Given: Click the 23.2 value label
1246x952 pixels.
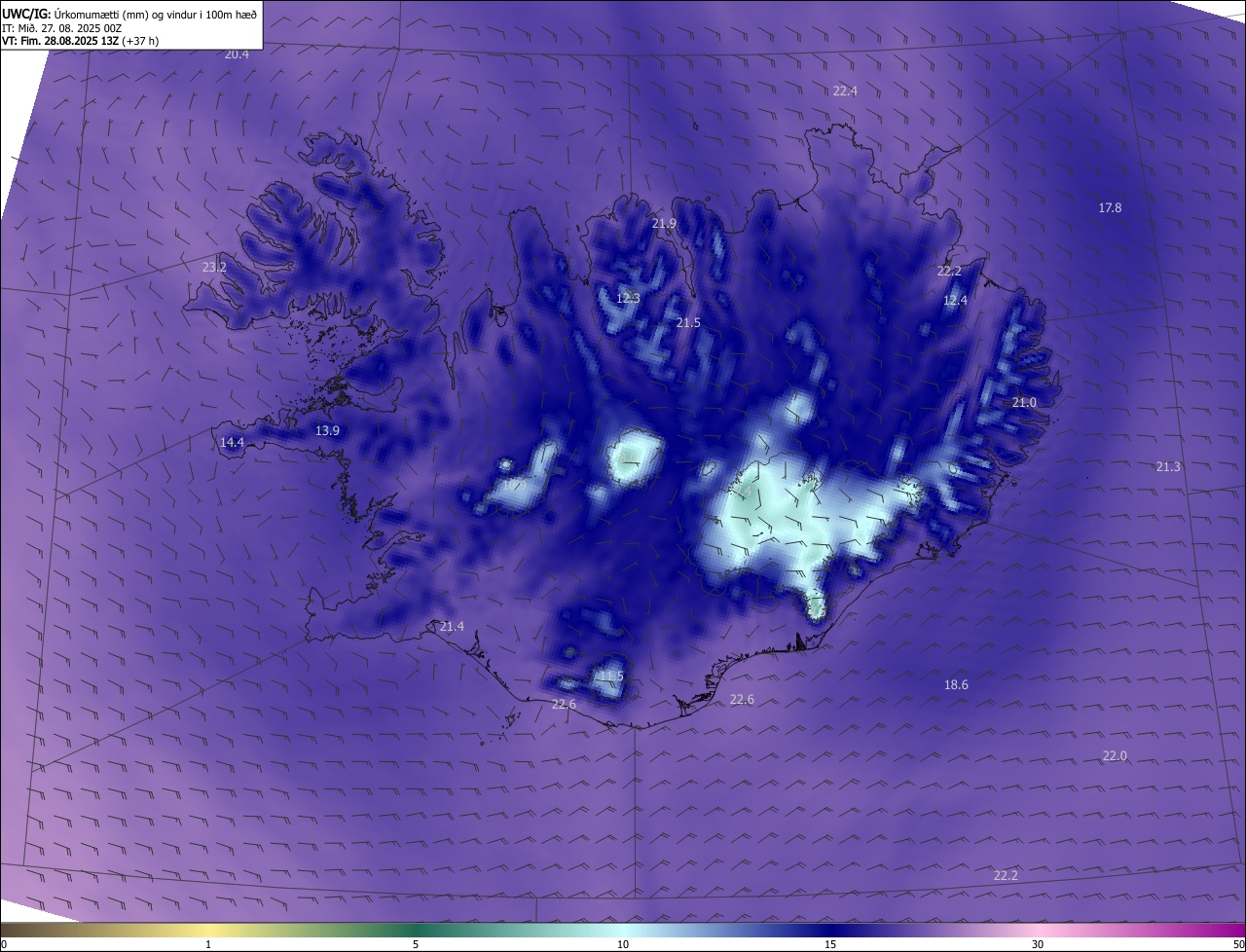Looking at the screenshot, I should [x=214, y=267].
